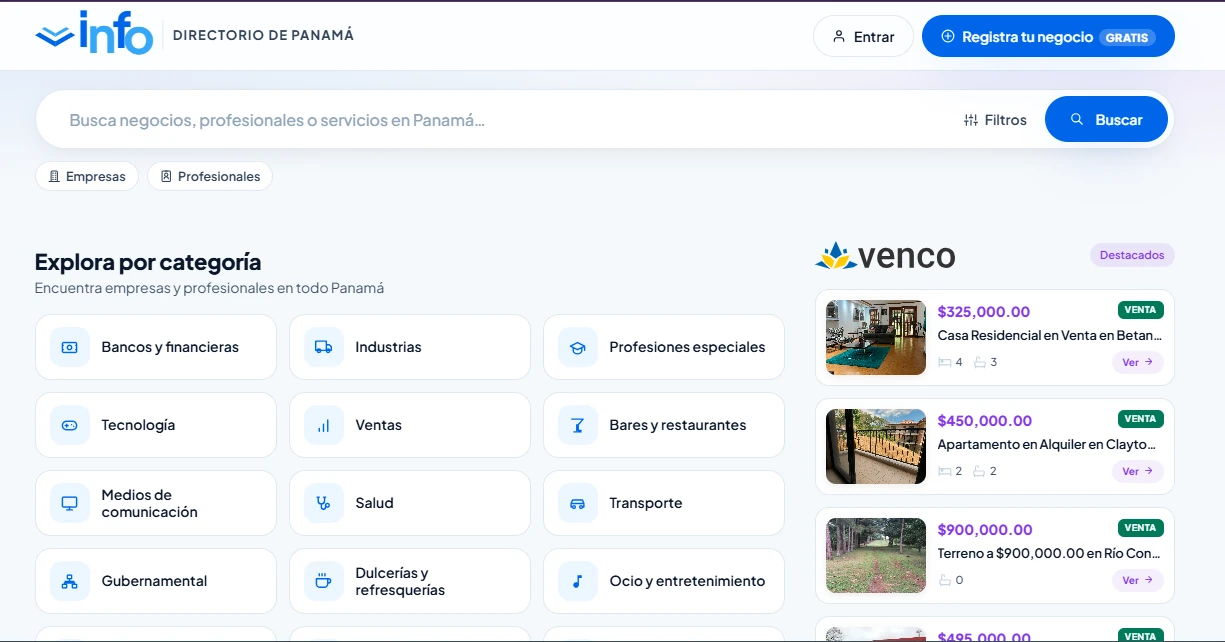Select the Ventas bar chart icon
The image size is (1225, 642).
coord(324,425)
